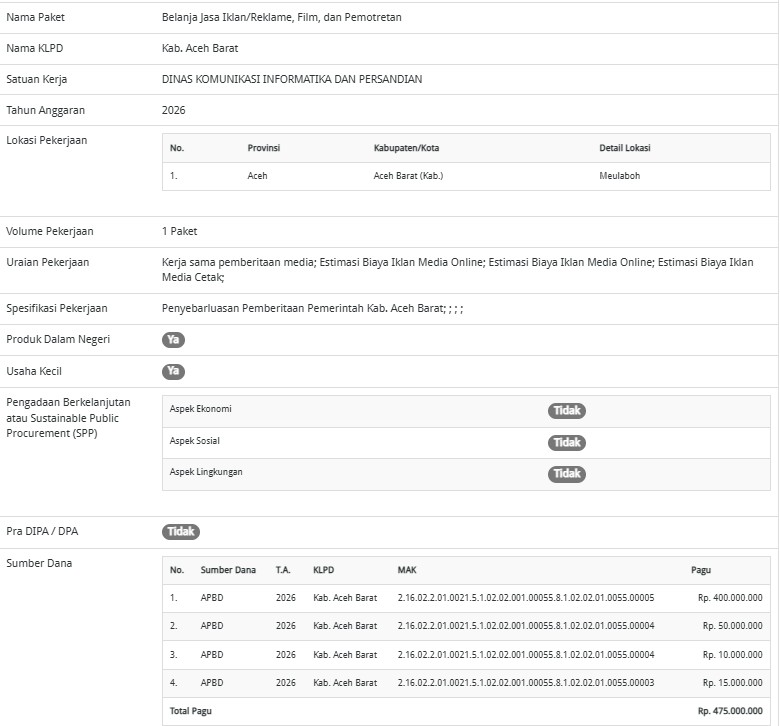780x726 pixels.
Task: Select the Tidak badge for Aspek Lingkungan
Action: click(566, 474)
